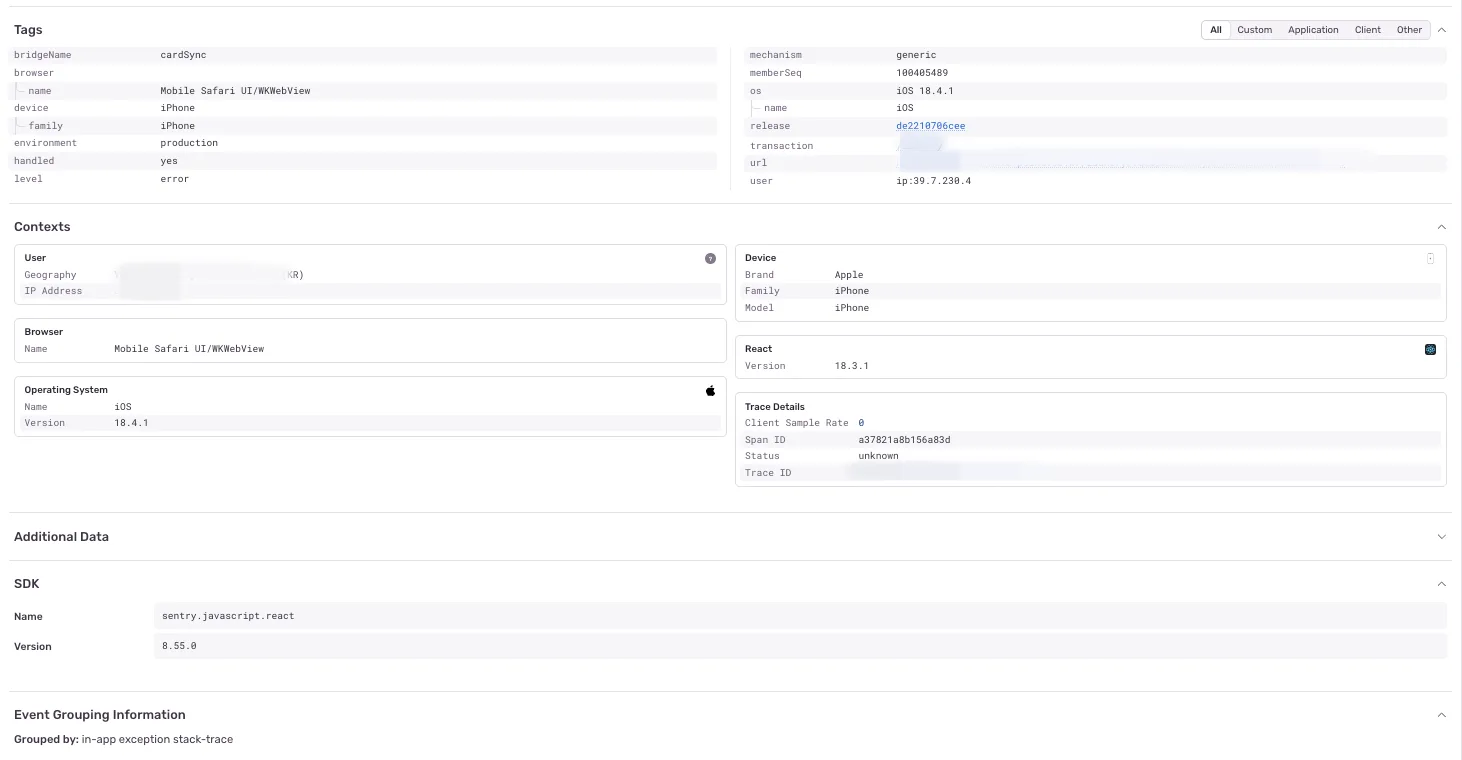
Task: Collapse the Tags section chevron
Action: click(x=1441, y=30)
